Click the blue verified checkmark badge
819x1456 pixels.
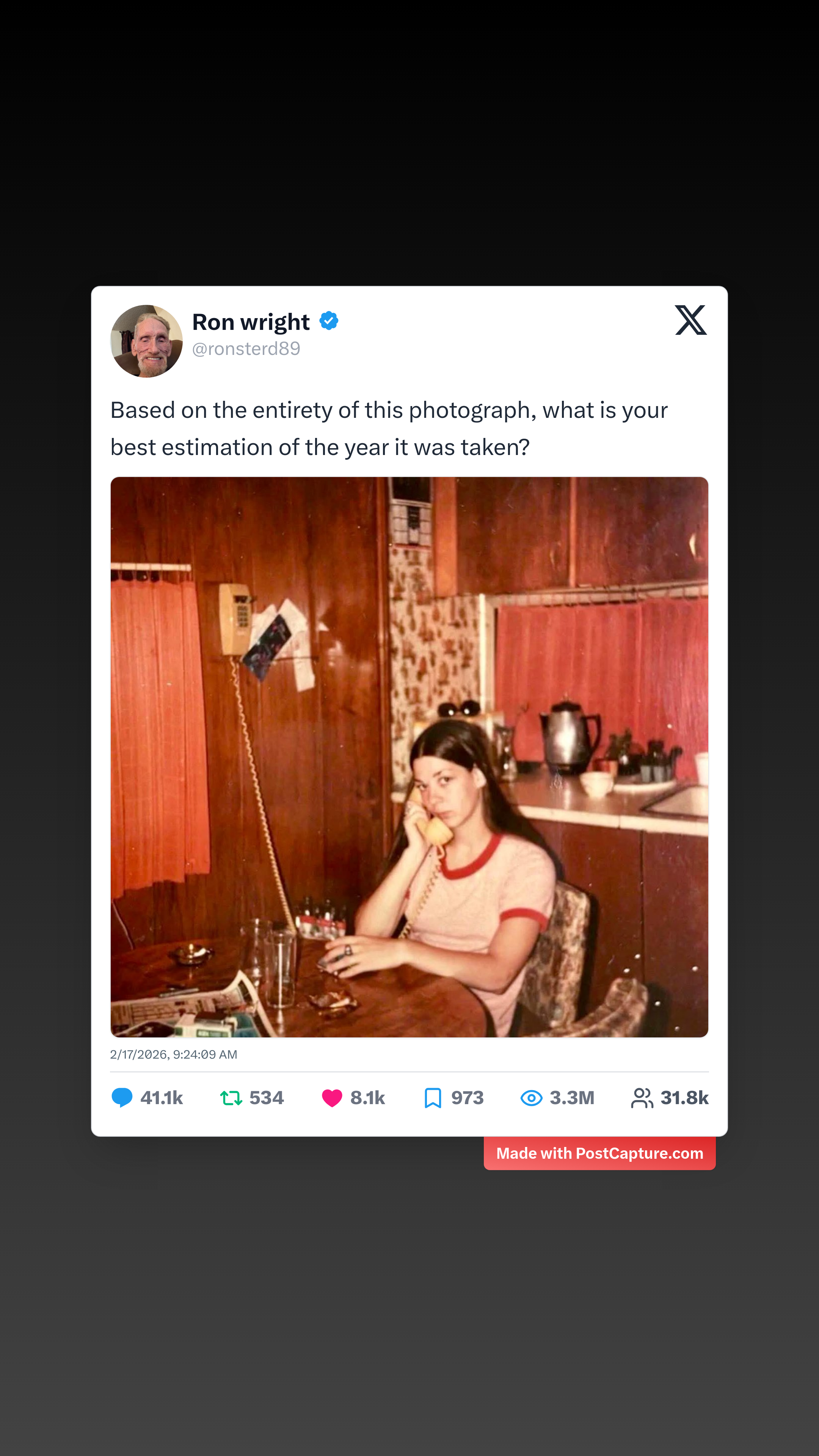click(329, 321)
